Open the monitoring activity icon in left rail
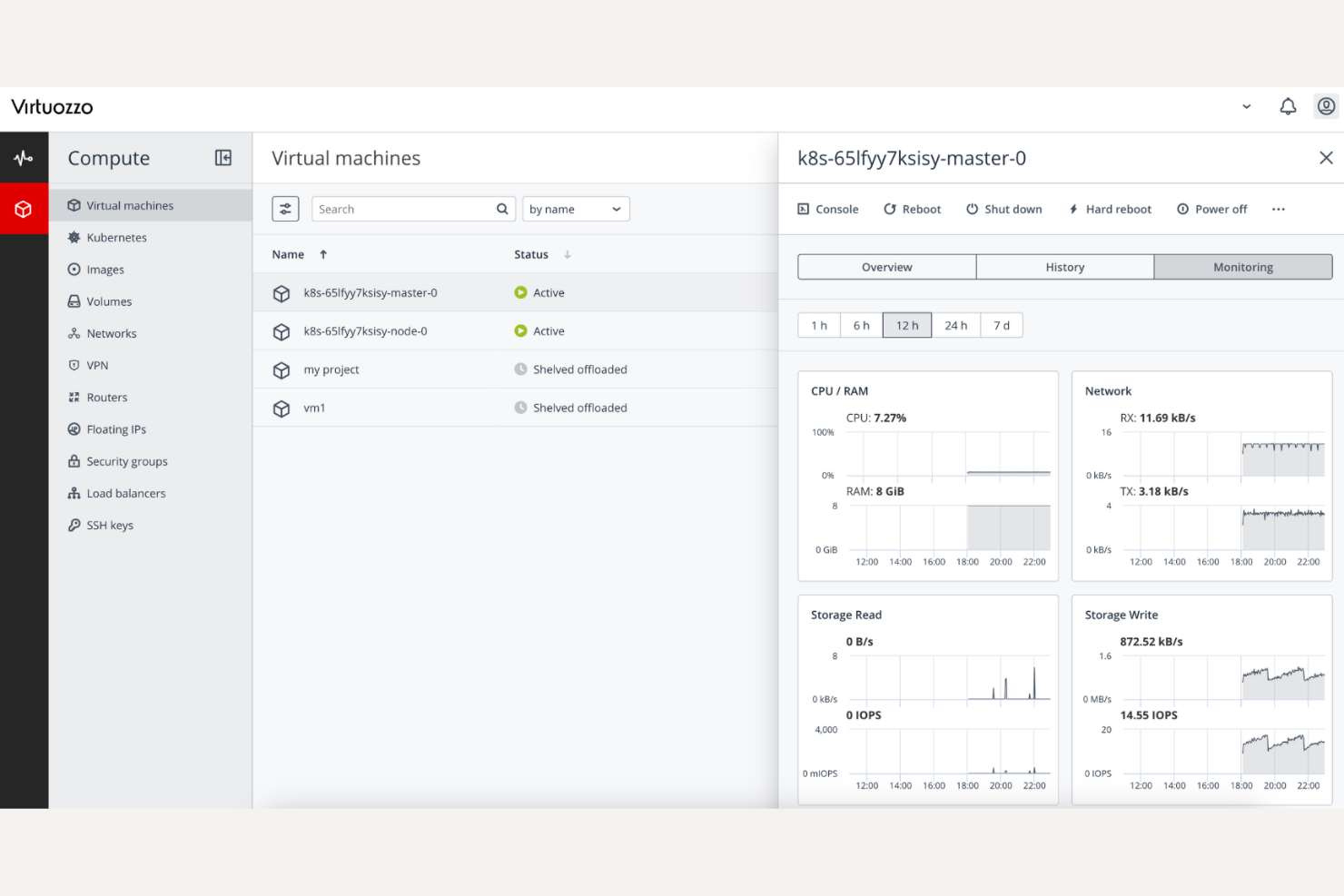This screenshot has width=1344, height=896. pos(24,157)
